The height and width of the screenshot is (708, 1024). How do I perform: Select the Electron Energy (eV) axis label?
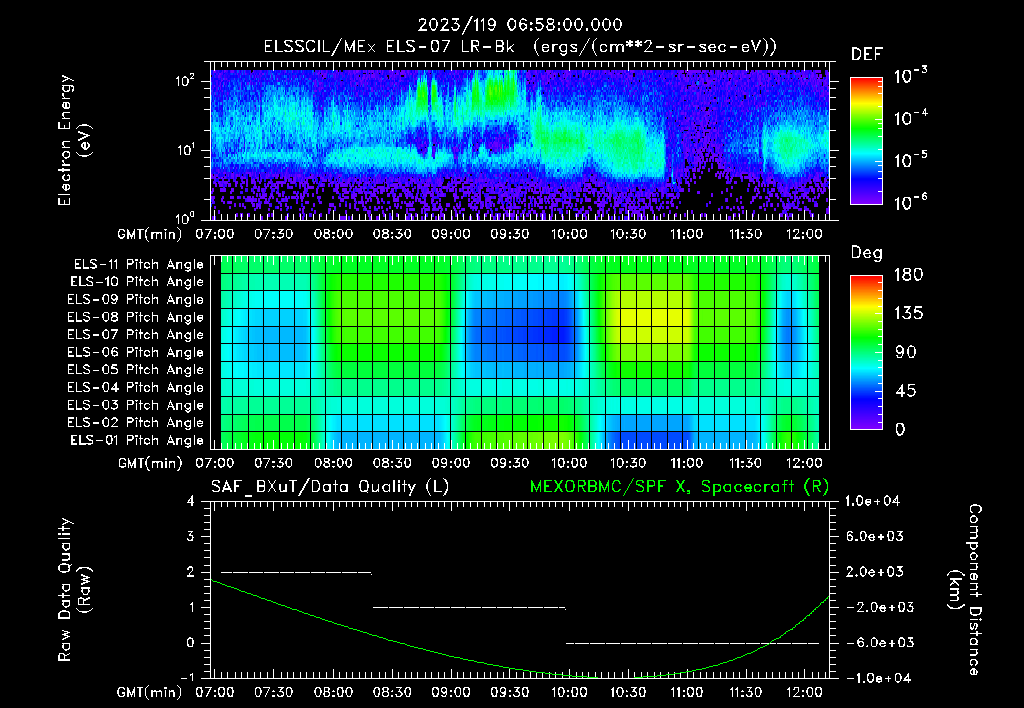pos(74,140)
